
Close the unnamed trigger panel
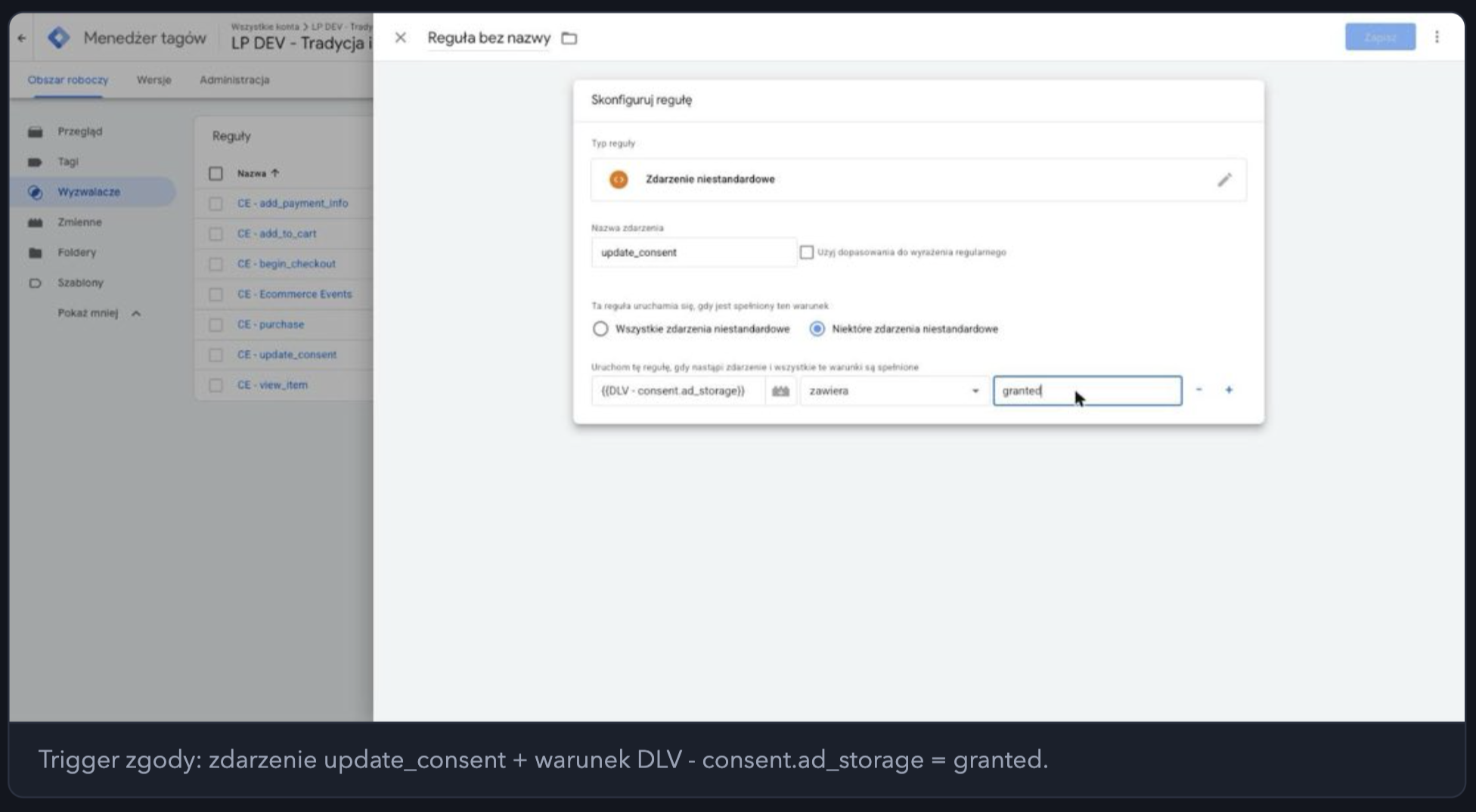pyautogui.click(x=401, y=38)
